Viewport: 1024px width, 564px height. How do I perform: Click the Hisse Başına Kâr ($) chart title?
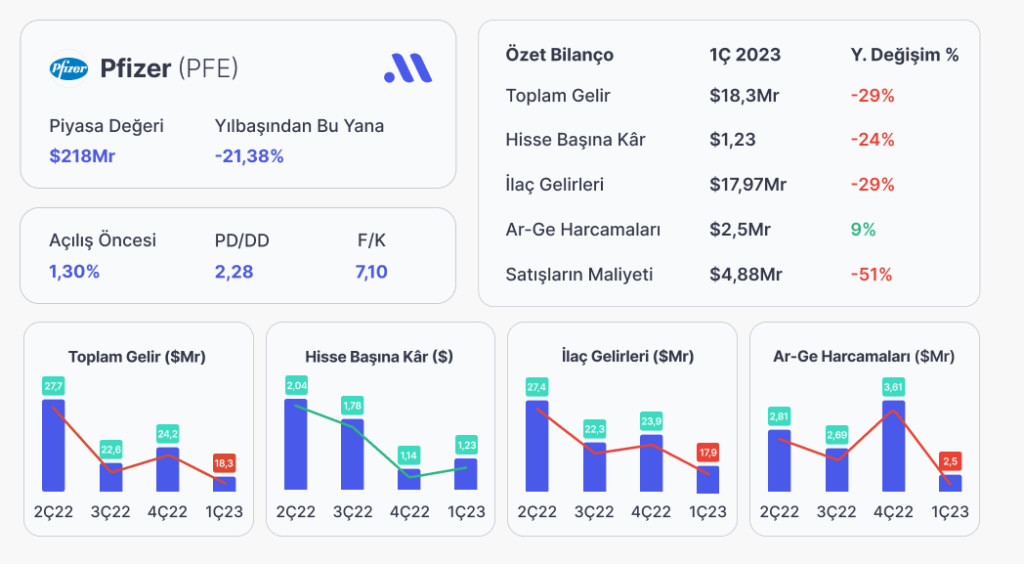tap(379, 357)
